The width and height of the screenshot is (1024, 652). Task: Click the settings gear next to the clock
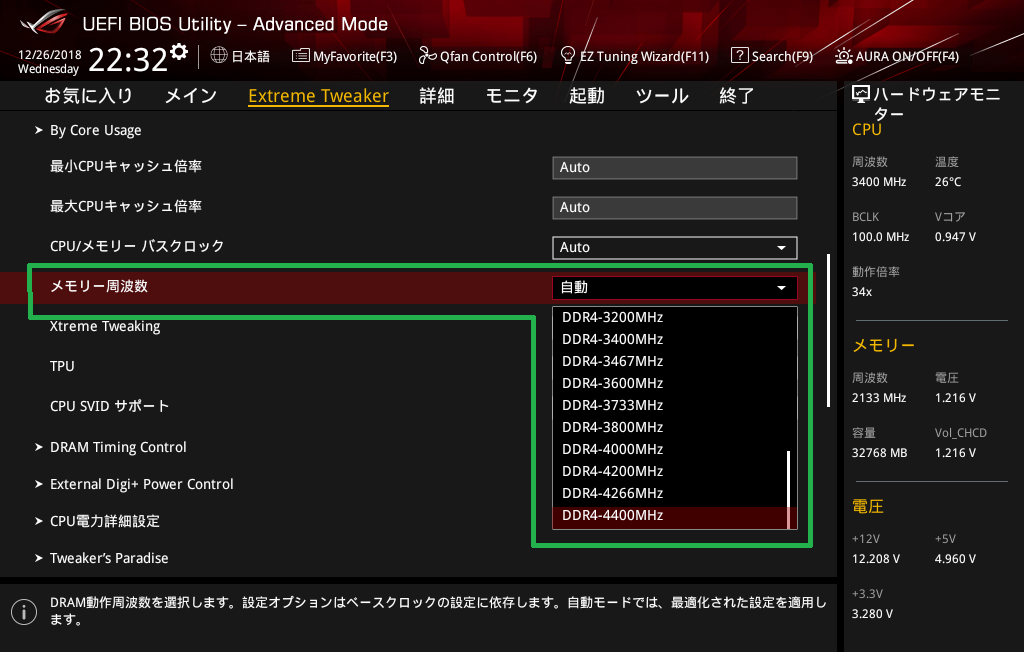pyautogui.click(x=180, y=51)
